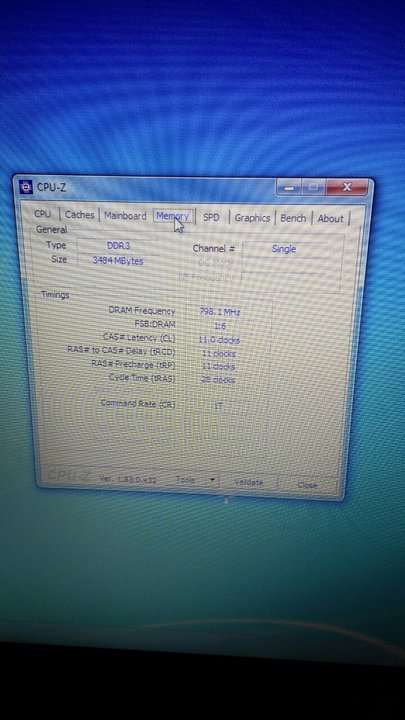Select the Mainboard tab

tap(125, 215)
